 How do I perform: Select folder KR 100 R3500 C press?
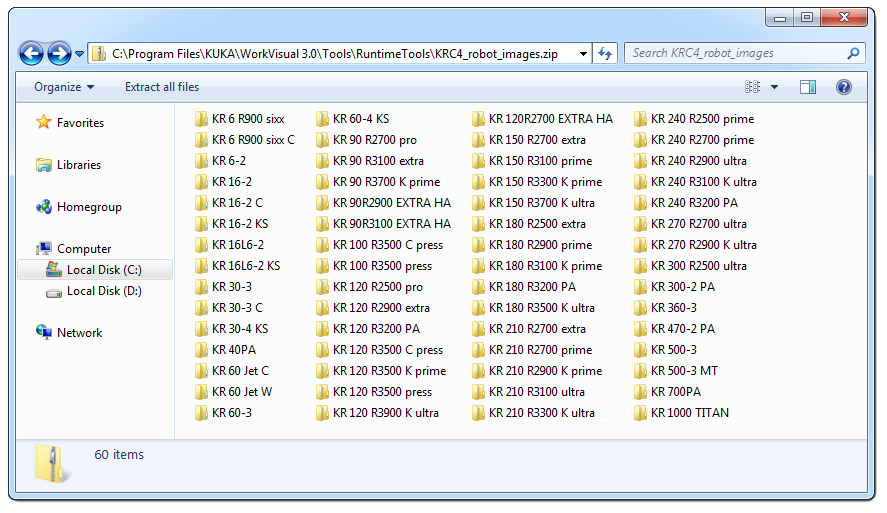[x=380, y=245]
